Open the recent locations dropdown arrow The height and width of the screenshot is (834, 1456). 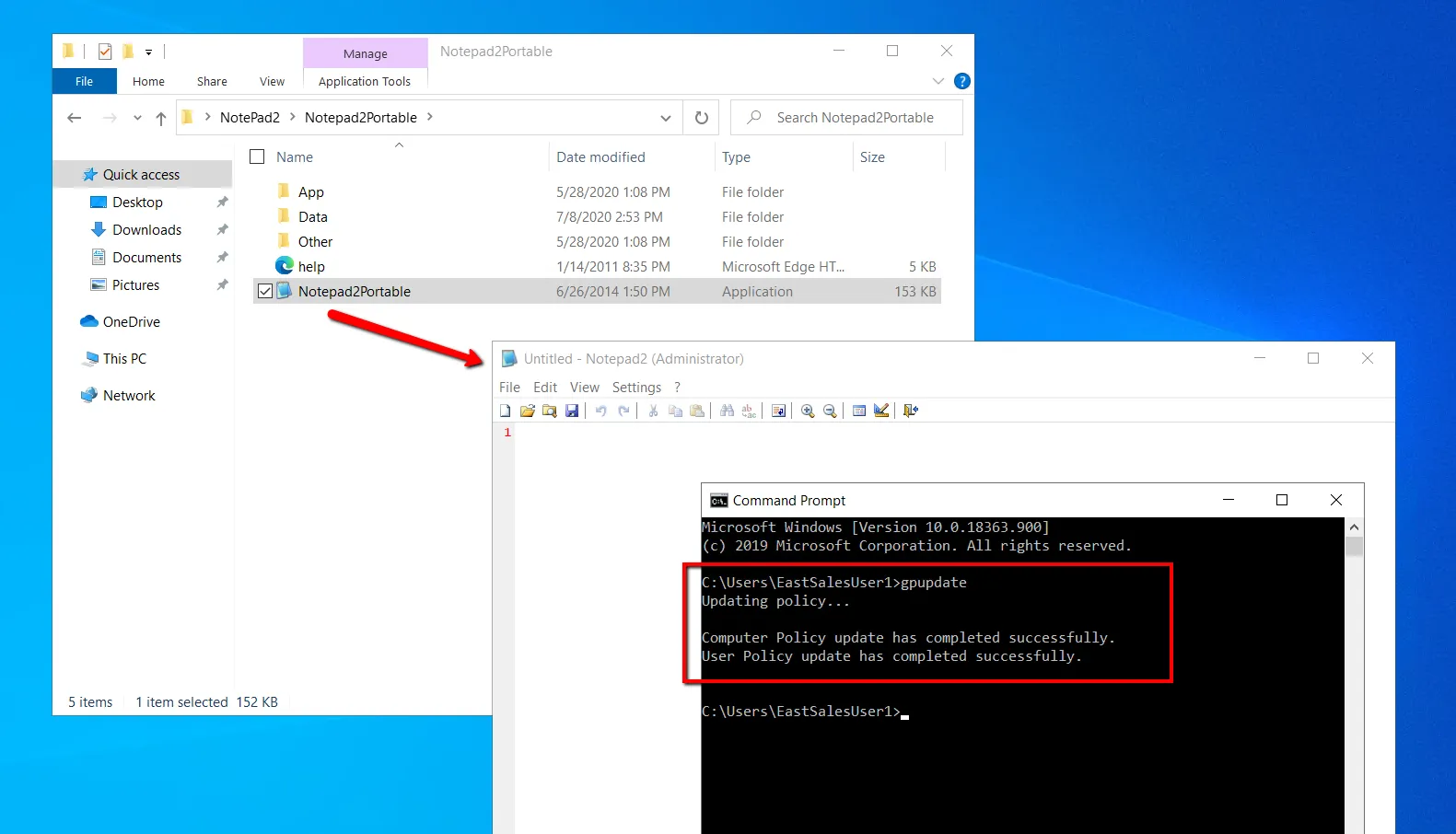pos(137,118)
